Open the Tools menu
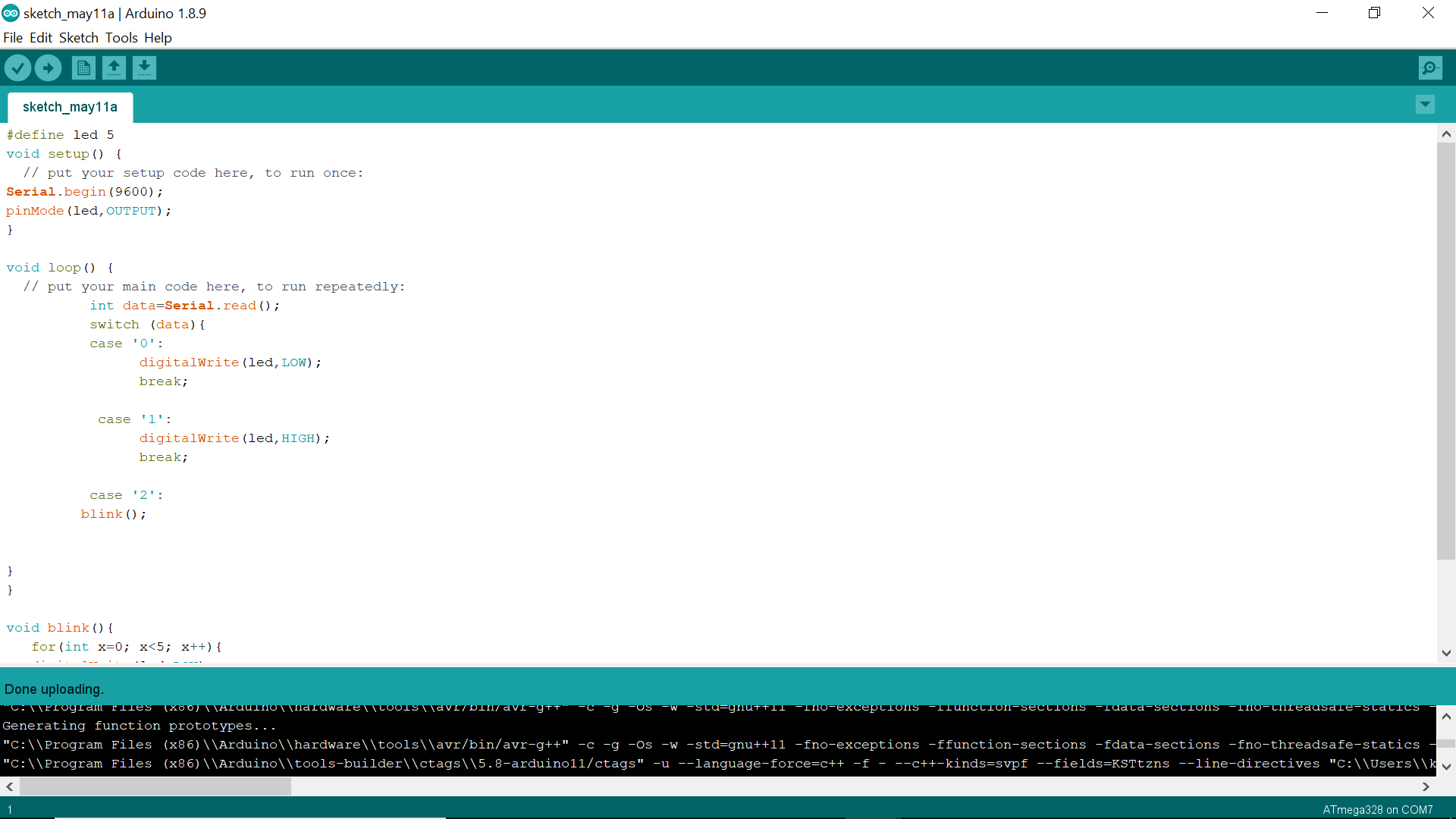The height and width of the screenshot is (819, 1456). pyautogui.click(x=121, y=38)
